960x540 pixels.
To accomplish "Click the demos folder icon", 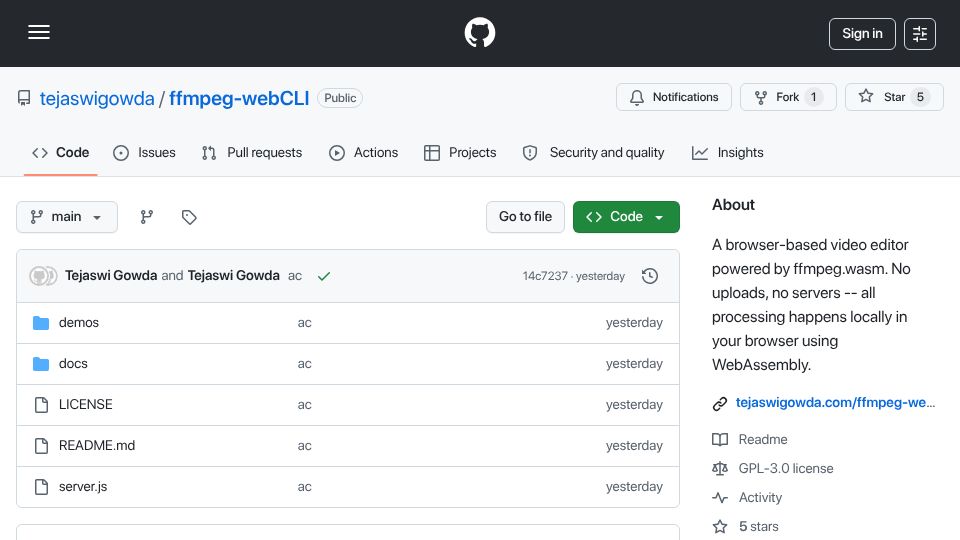I will [41, 323].
